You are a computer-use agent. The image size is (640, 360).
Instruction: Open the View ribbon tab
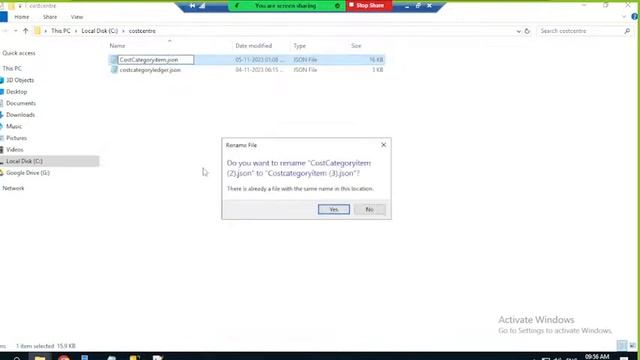(x=77, y=17)
